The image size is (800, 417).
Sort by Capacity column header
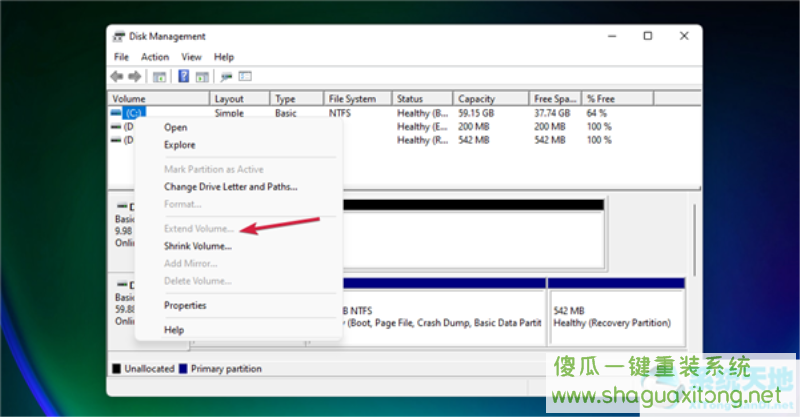491,99
